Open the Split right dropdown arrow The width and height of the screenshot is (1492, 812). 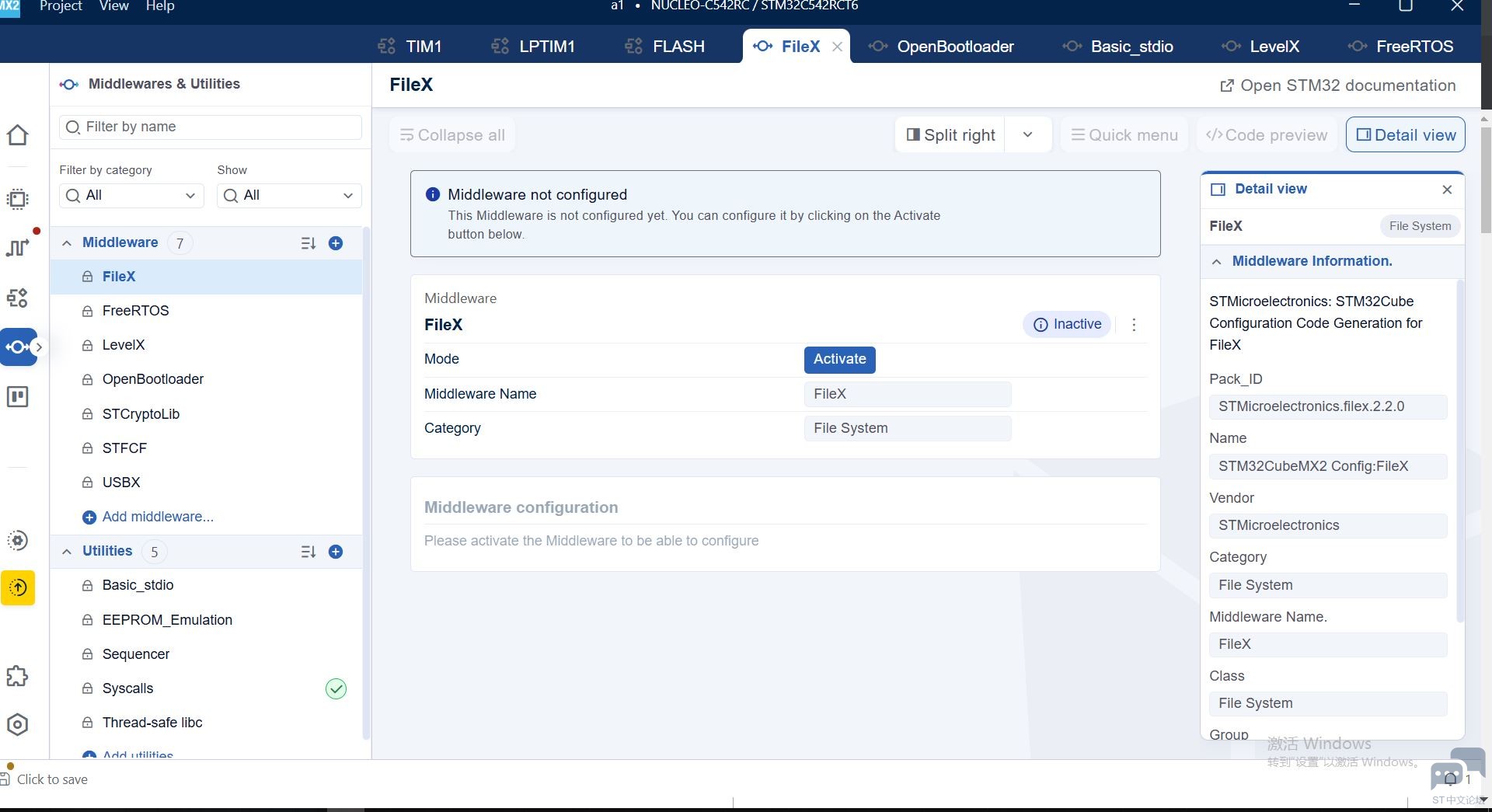(x=1028, y=135)
